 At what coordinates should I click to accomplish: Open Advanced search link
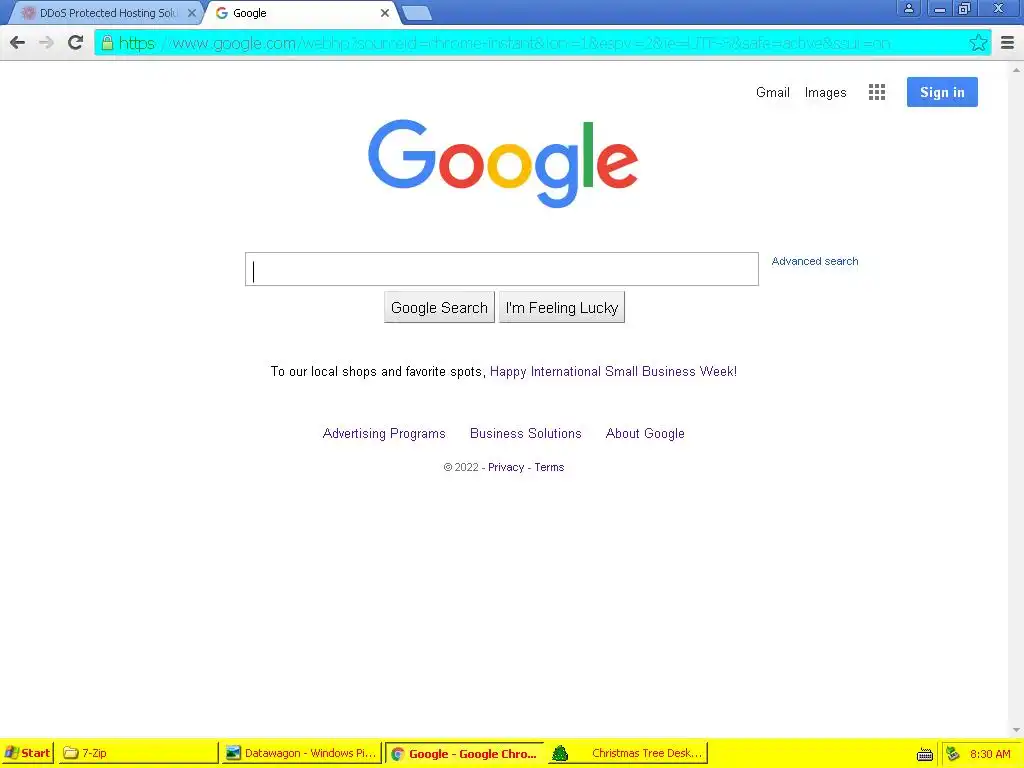pyautogui.click(x=815, y=261)
